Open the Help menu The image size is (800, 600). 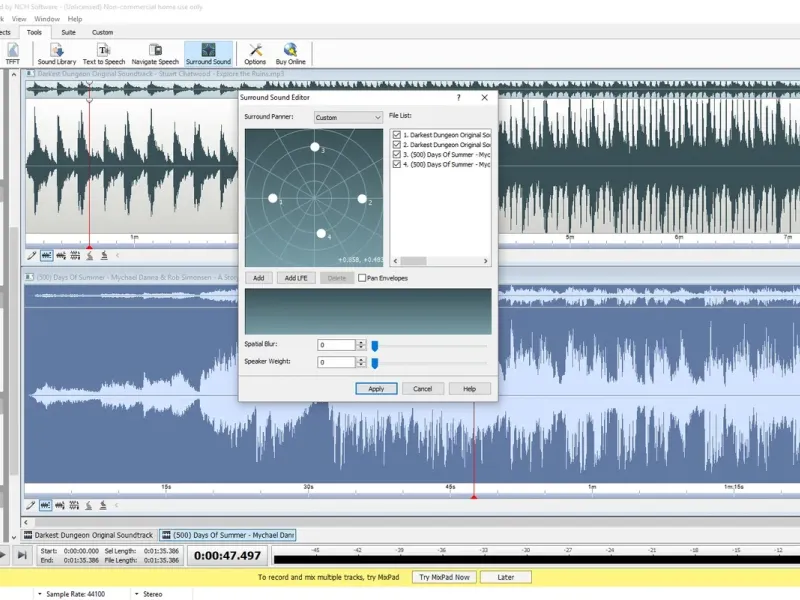[x=75, y=19]
